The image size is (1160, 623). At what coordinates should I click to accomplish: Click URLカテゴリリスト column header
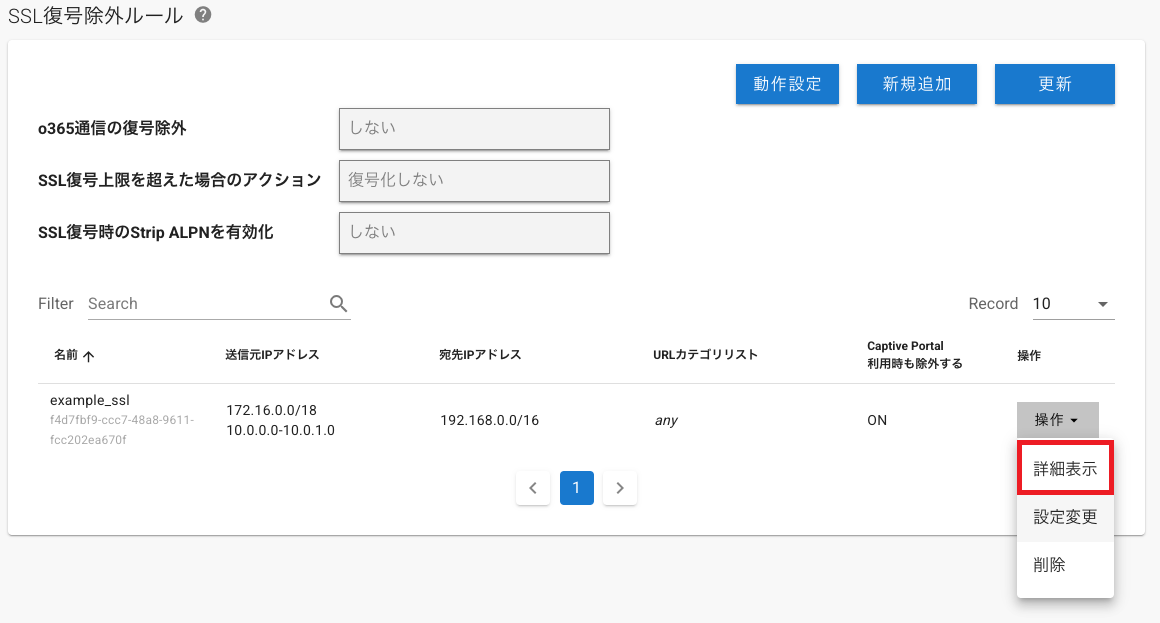click(705, 354)
